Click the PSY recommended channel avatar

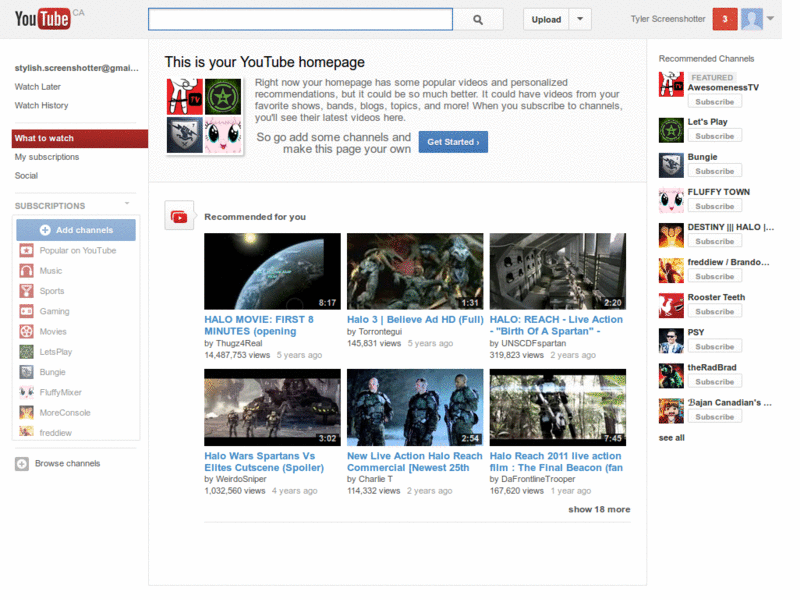click(671, 341)
